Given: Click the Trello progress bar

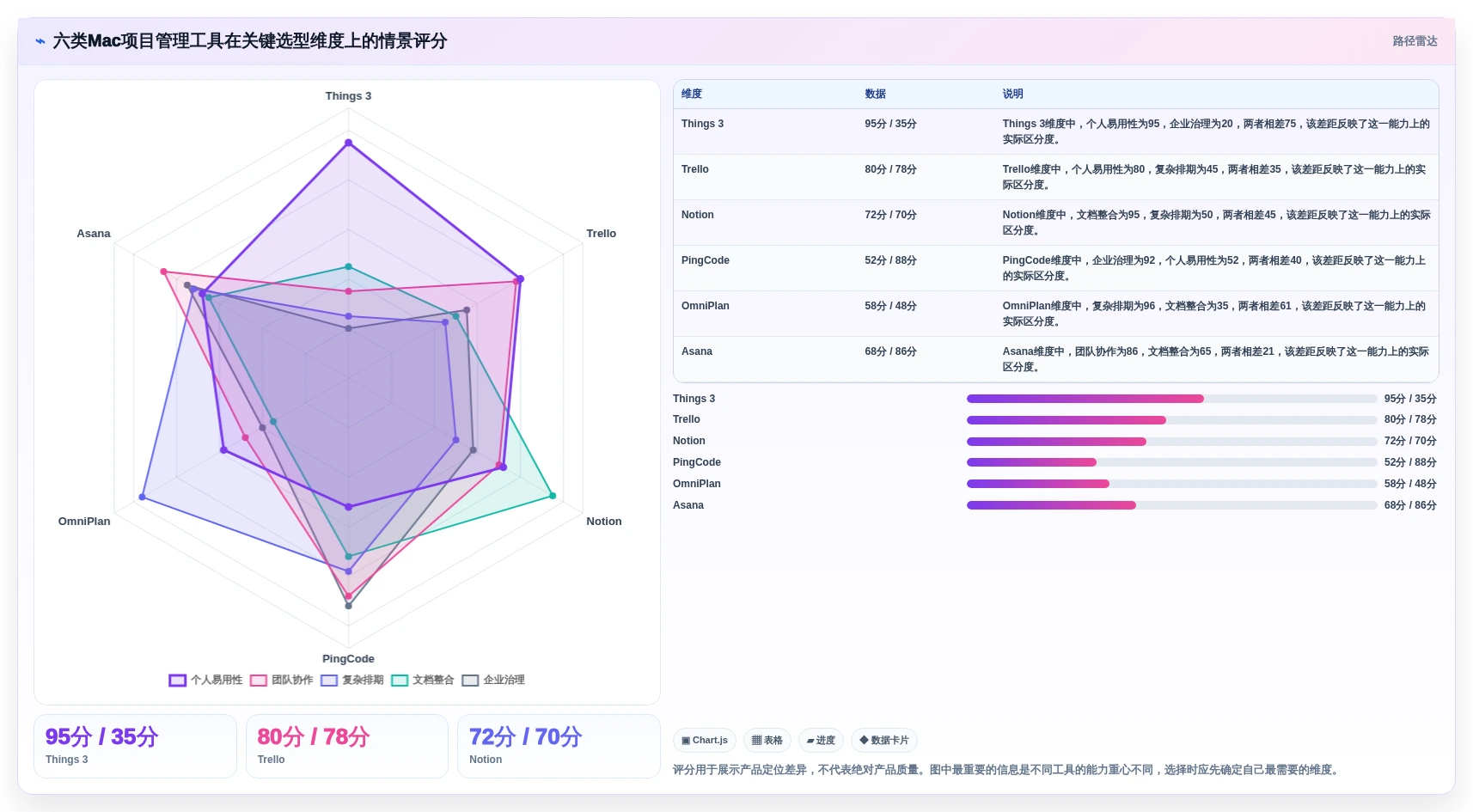Looking at the screenshot, I should click(x=1171, y=420).
